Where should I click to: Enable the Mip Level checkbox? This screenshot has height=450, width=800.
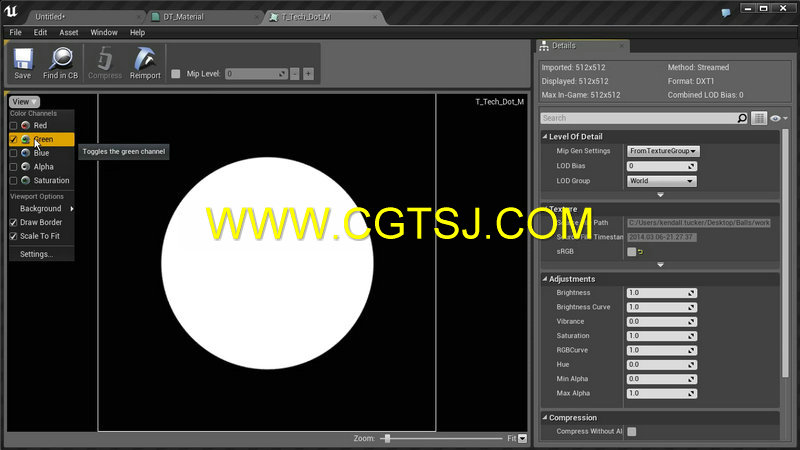(176, 74)
